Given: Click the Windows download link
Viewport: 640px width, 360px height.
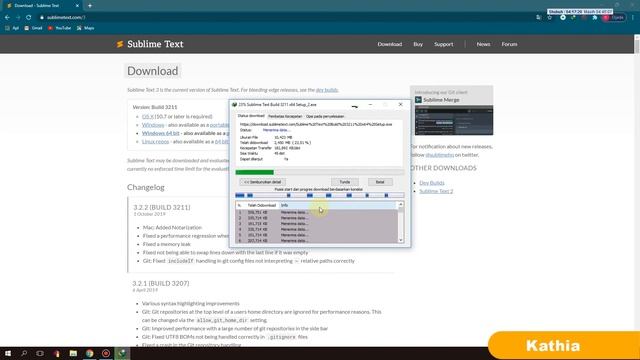Looking at the screenshot, I should point(153,125).
